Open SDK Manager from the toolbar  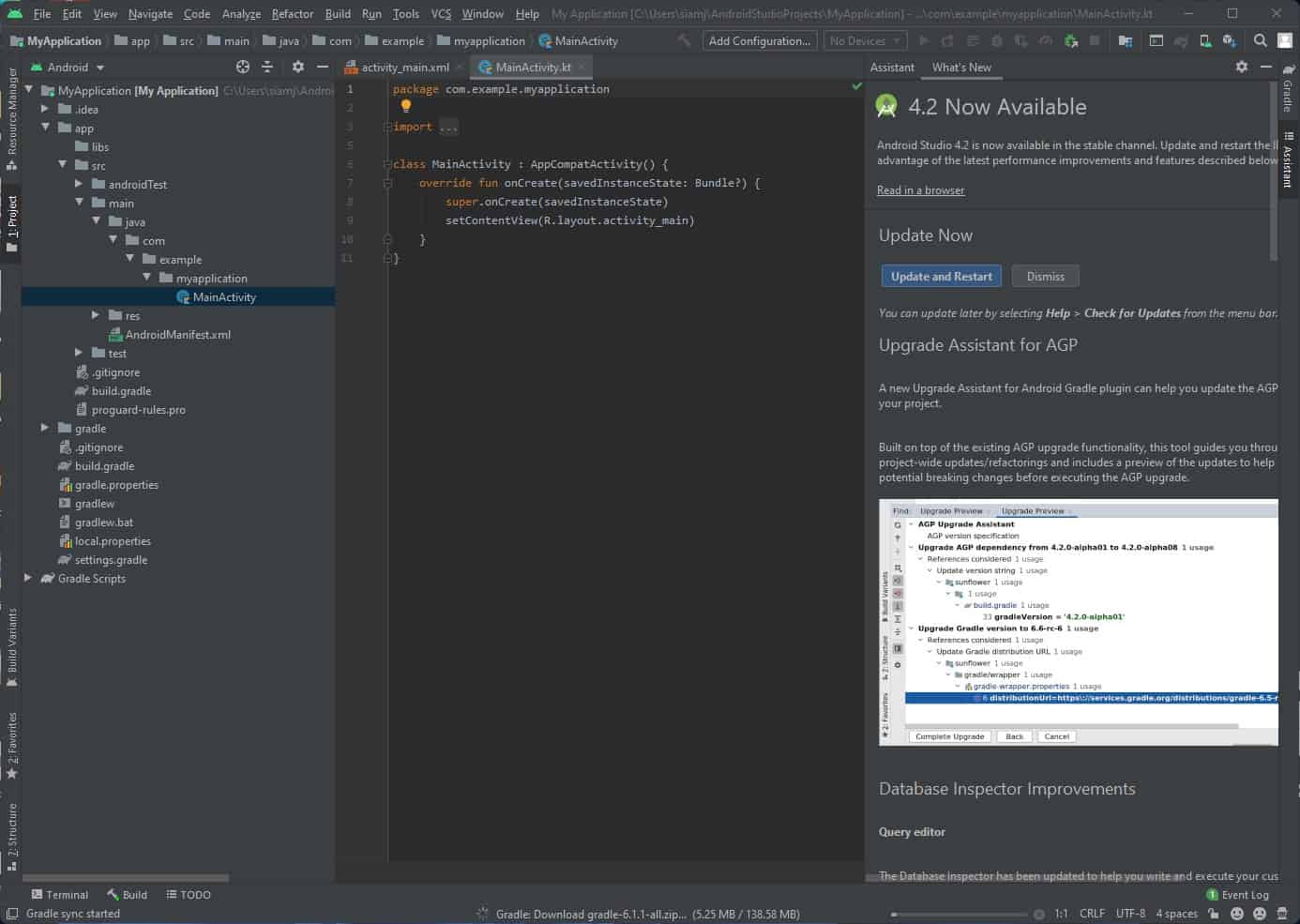click(1229, 40)
